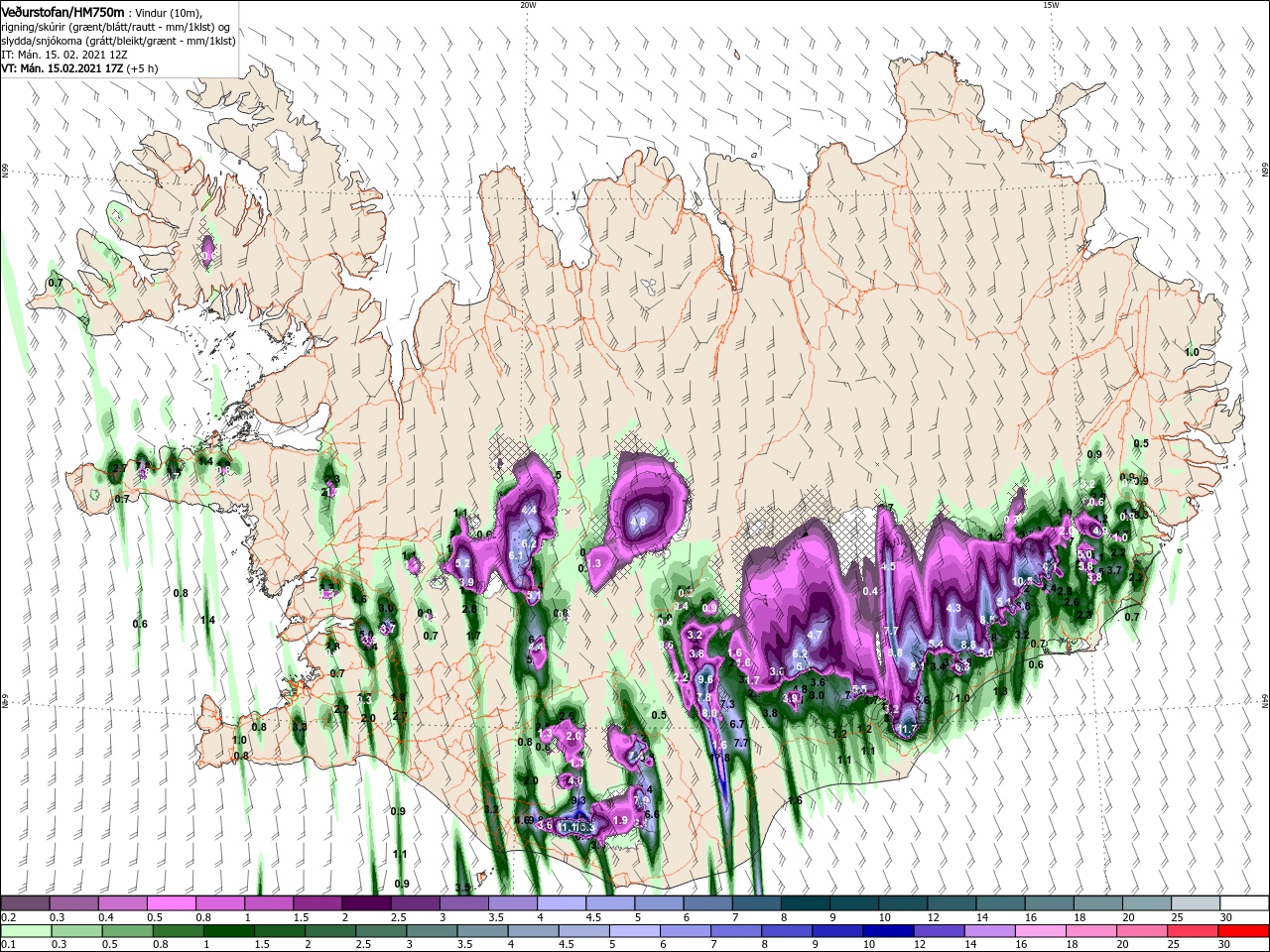
Task: Choose the darkest purple swatch between 2 and 2.5
Action: (366, 903)
